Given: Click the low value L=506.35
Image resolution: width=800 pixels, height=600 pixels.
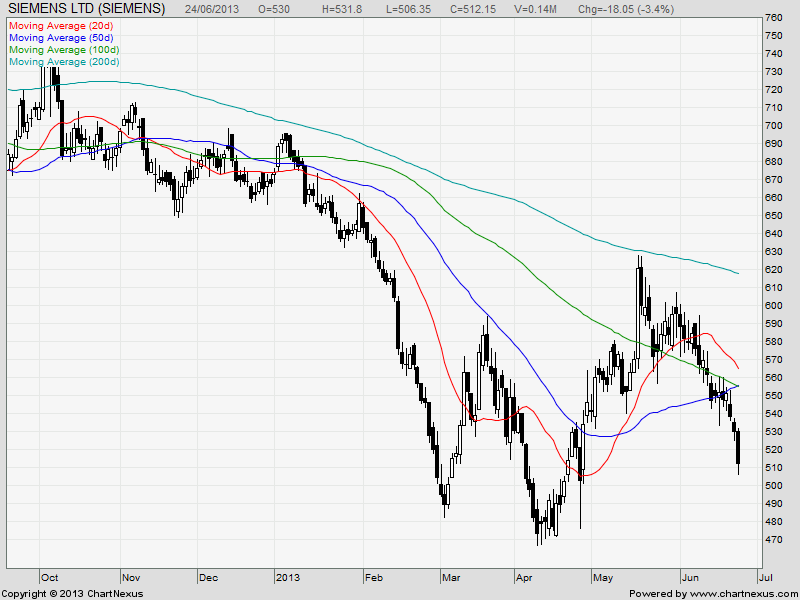Looking at the screenshot, I should [x=408, y=9].
